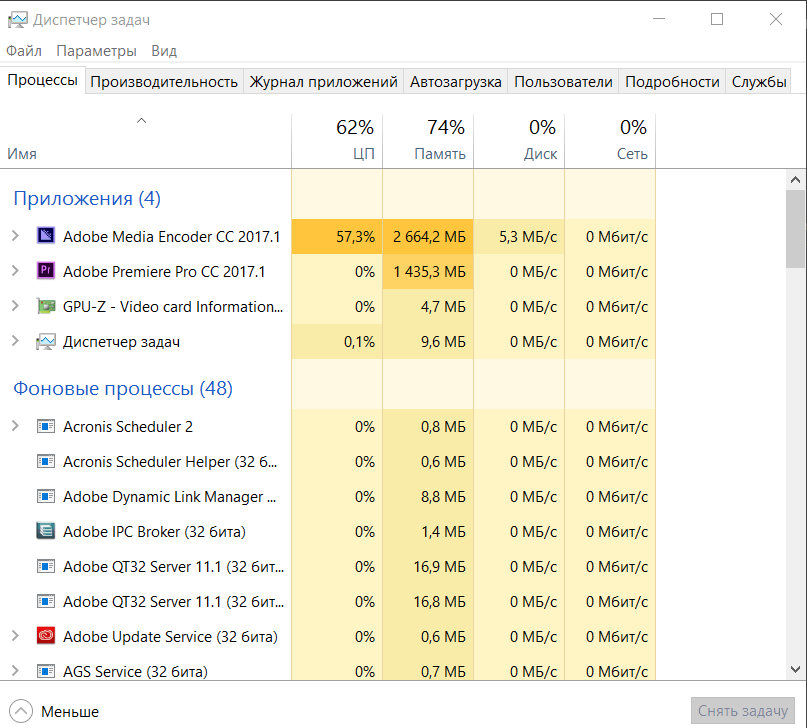The height and width of the screenshot is (728, 807).
Task: Click the 16,8 МБ memory cell
Action: point(428,601)
